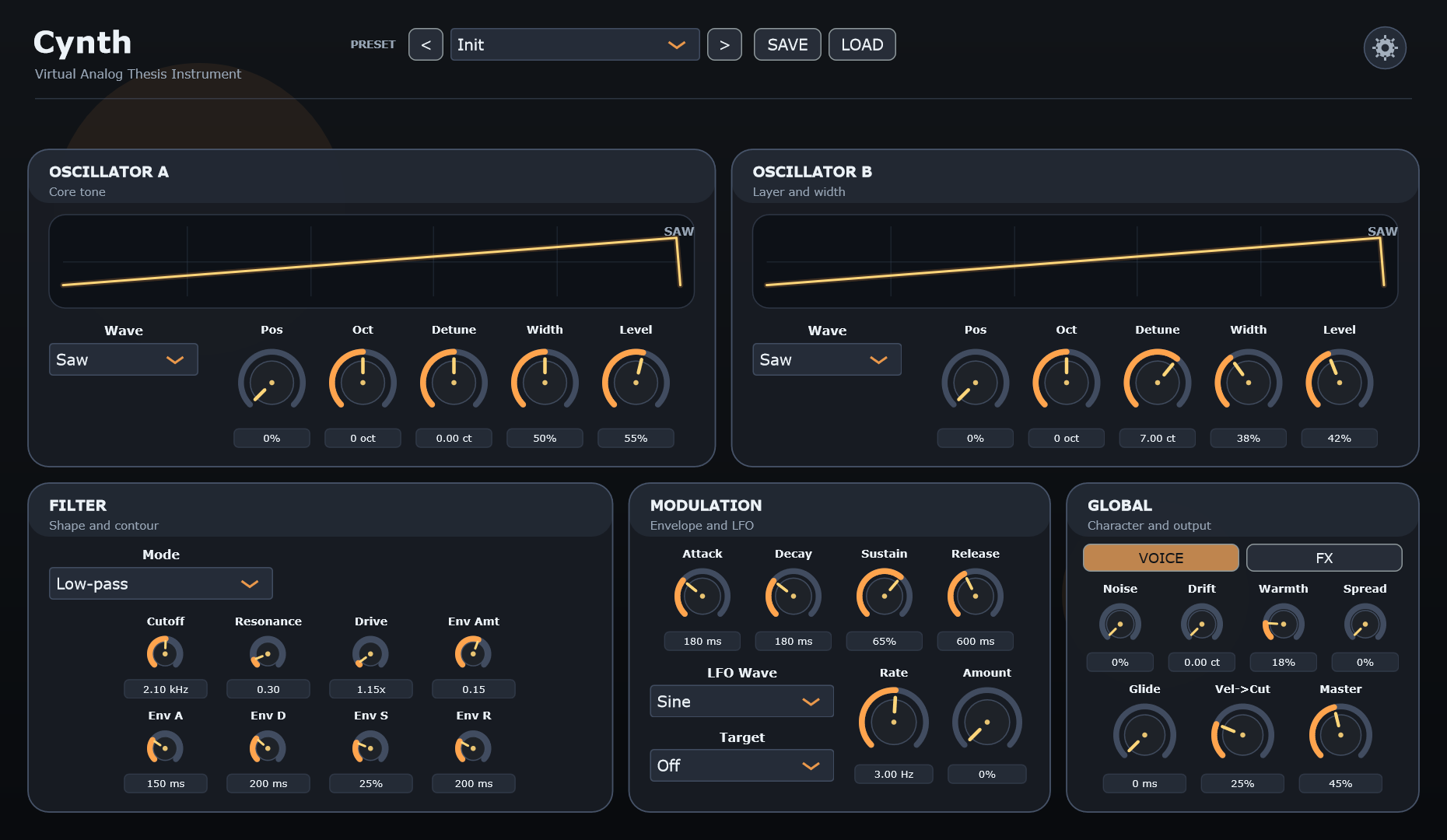Go to next preset with the > button
1447x840 pixels.
(x=724, y=44)
